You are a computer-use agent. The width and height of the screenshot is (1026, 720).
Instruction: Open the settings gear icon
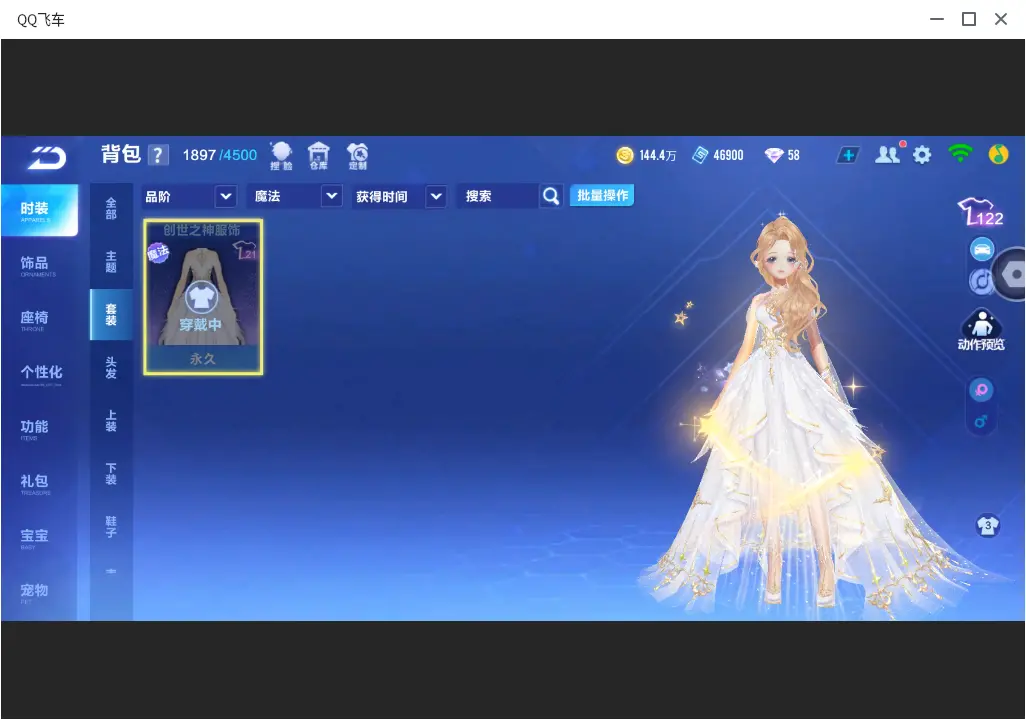click(x=922, y=155)
